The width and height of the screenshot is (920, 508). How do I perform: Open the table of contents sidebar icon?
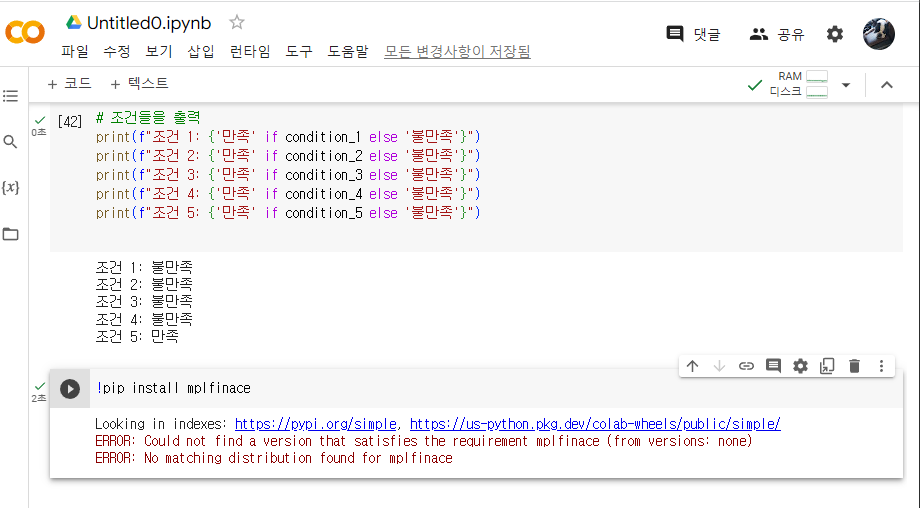click(11, 96)
